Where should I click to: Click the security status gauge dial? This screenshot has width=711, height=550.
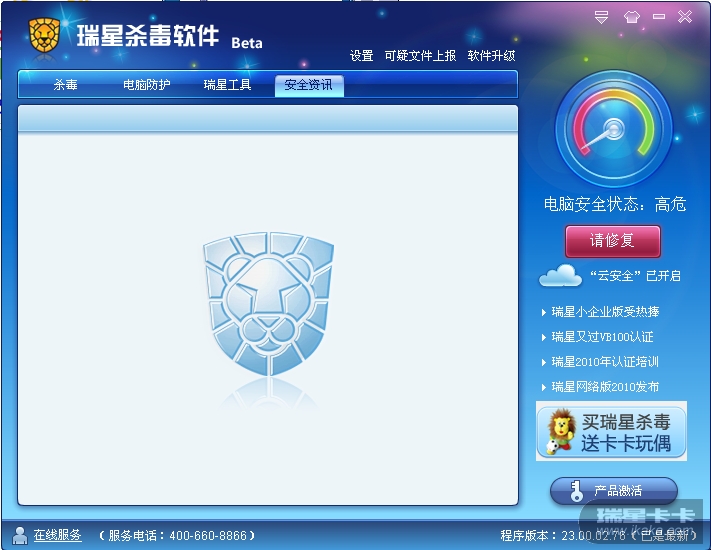click(614, 129)
